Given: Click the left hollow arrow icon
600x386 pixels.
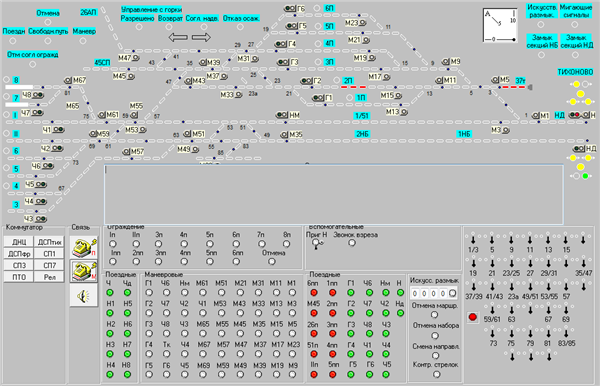Looking at the screenshot, I should click(178, 37).
